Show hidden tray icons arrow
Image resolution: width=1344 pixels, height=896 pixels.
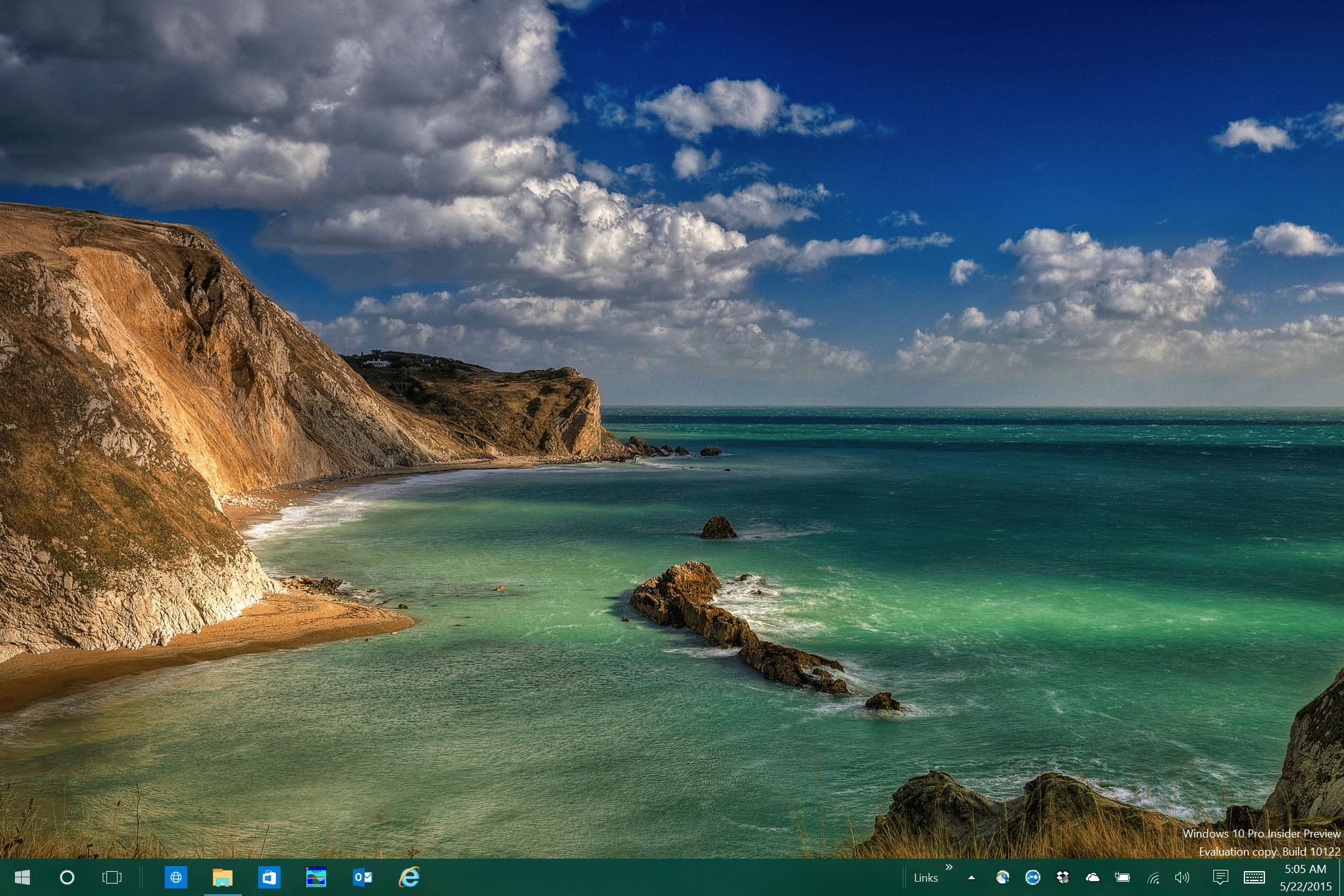[971, 878]
